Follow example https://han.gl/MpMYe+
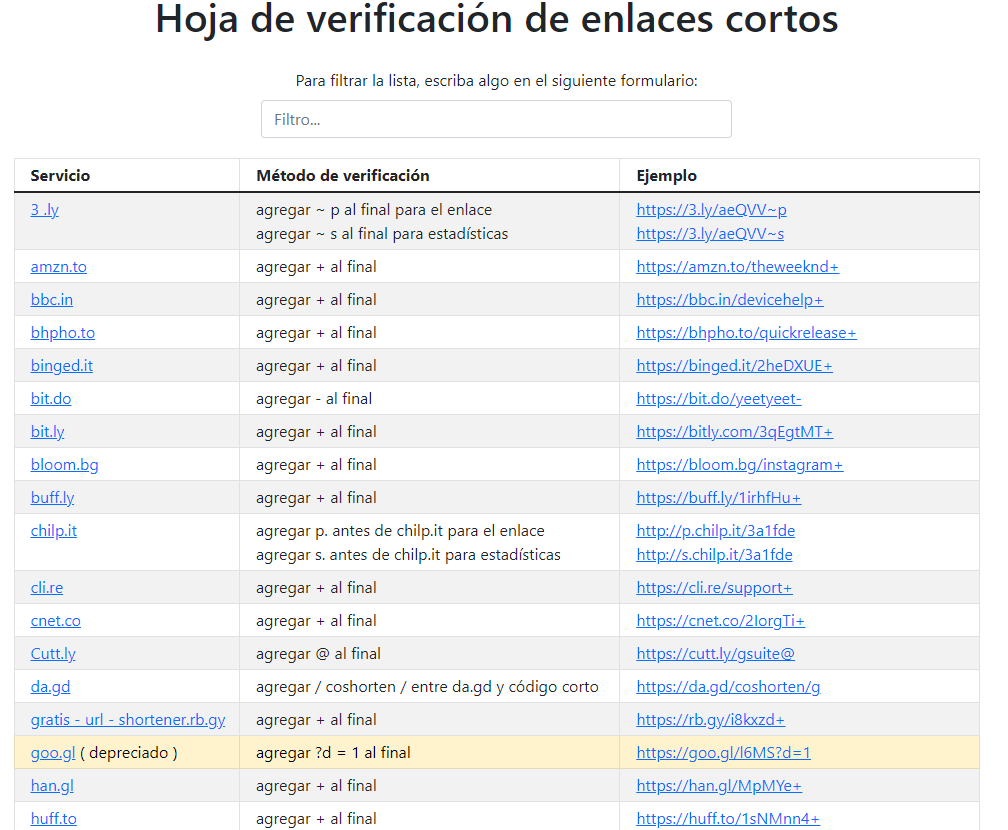This screenshot has height=830, width=1008. [719, 786]
